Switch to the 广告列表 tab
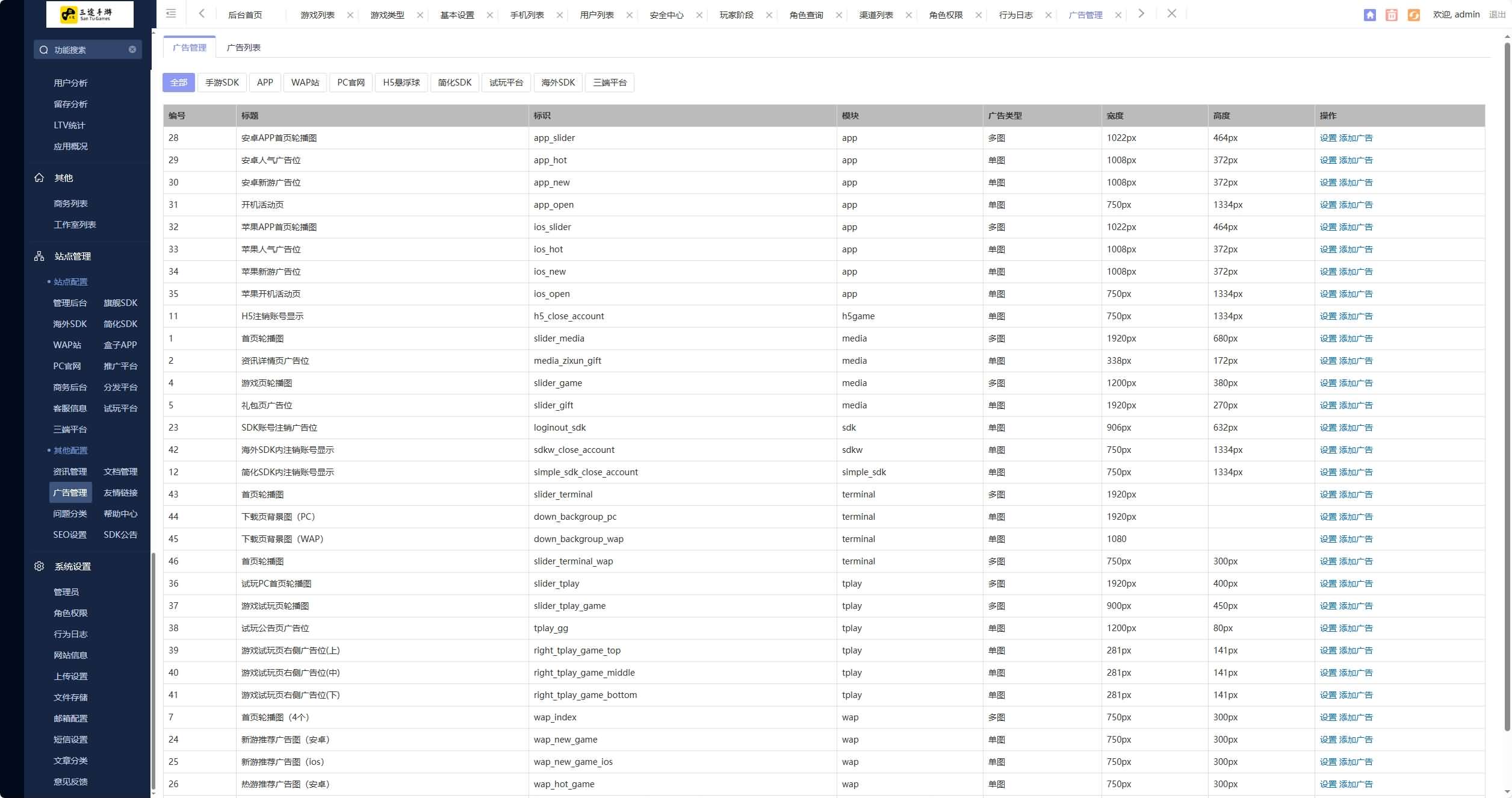Screen dimensions: 1512x798 (243, 48)
